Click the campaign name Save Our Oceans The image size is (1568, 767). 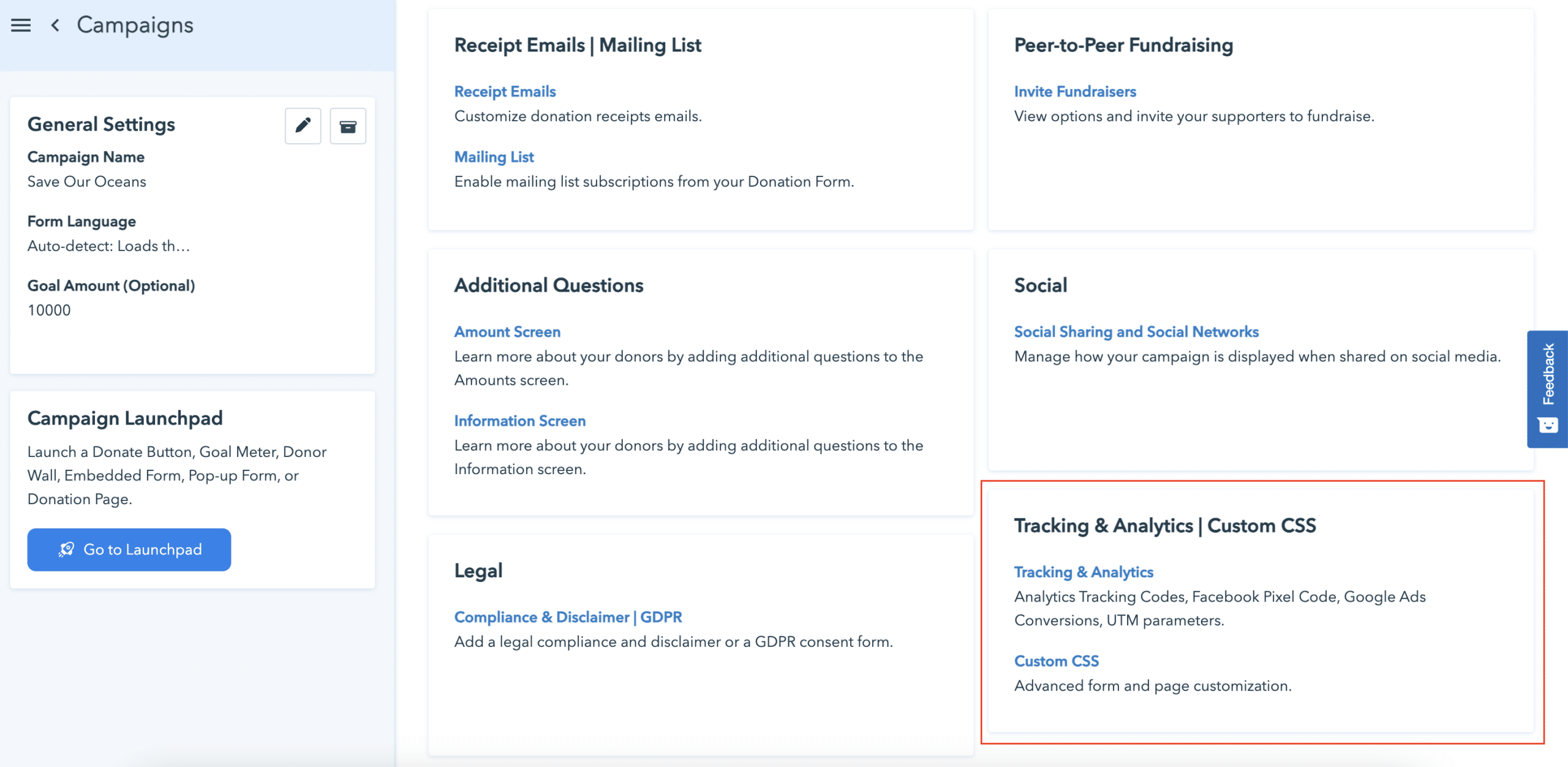tap(86, 181)
